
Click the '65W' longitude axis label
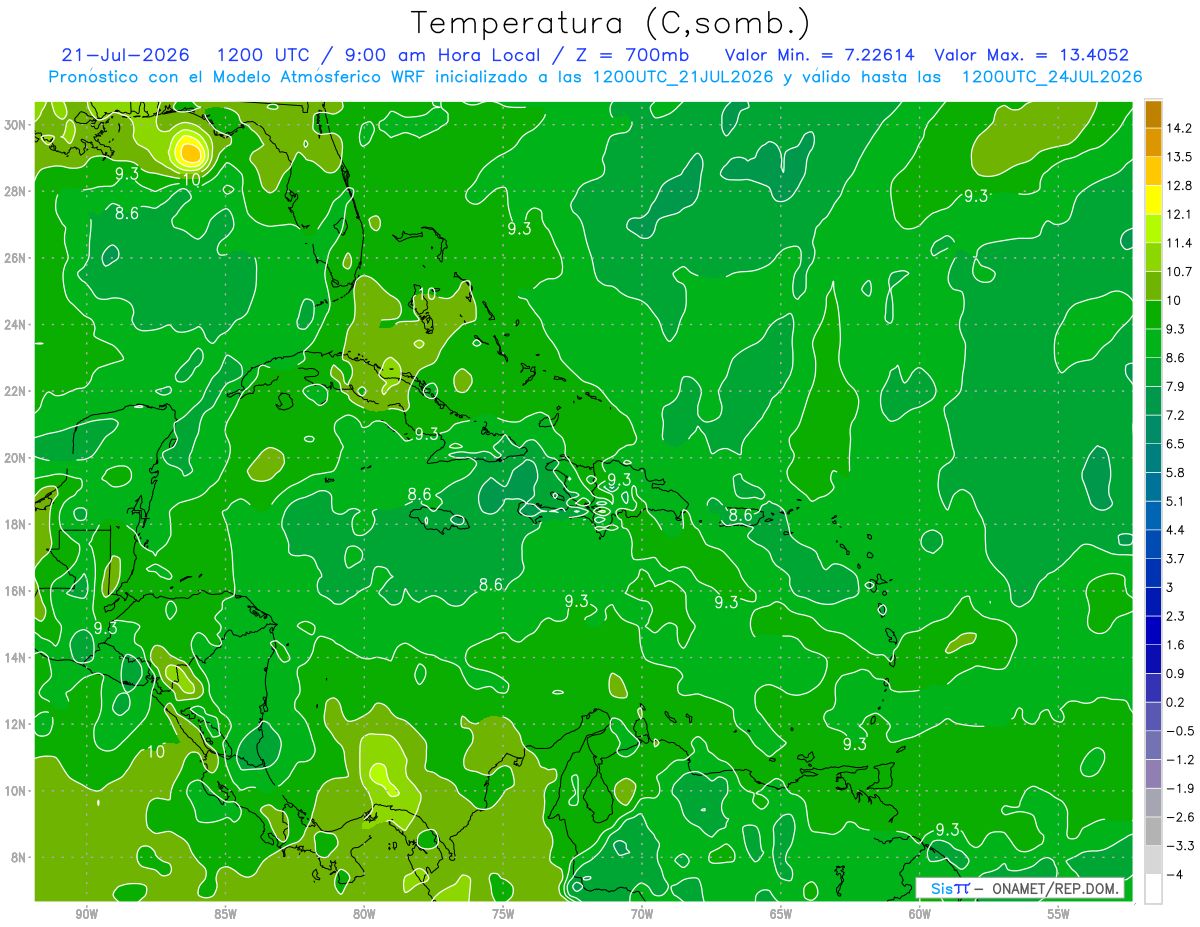781,913
